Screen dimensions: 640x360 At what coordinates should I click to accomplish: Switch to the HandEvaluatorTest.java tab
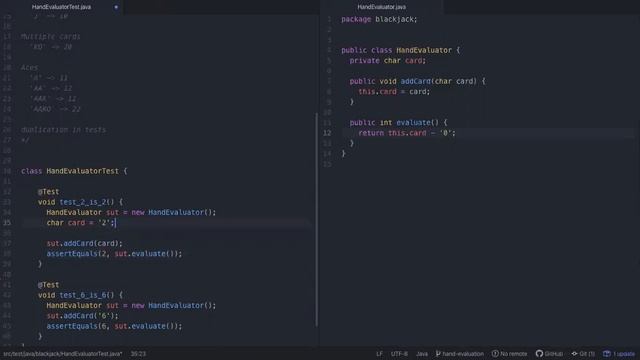pos(61,7)
